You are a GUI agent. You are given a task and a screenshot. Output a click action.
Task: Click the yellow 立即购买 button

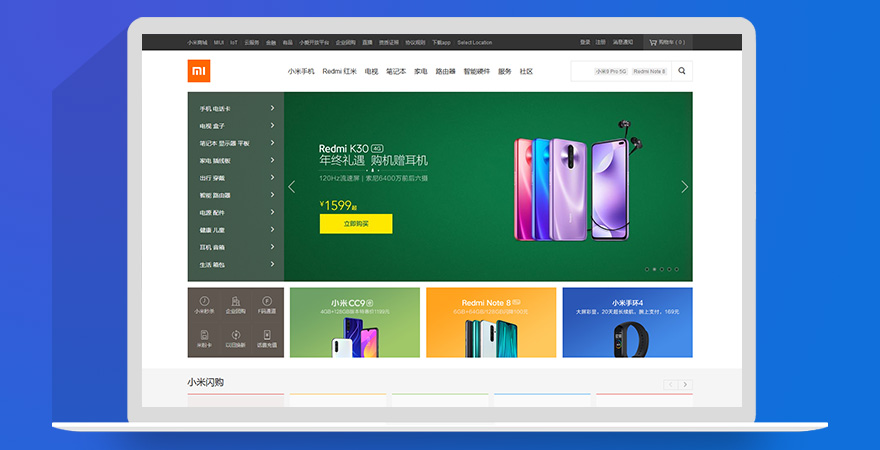[x=355, y=224]
